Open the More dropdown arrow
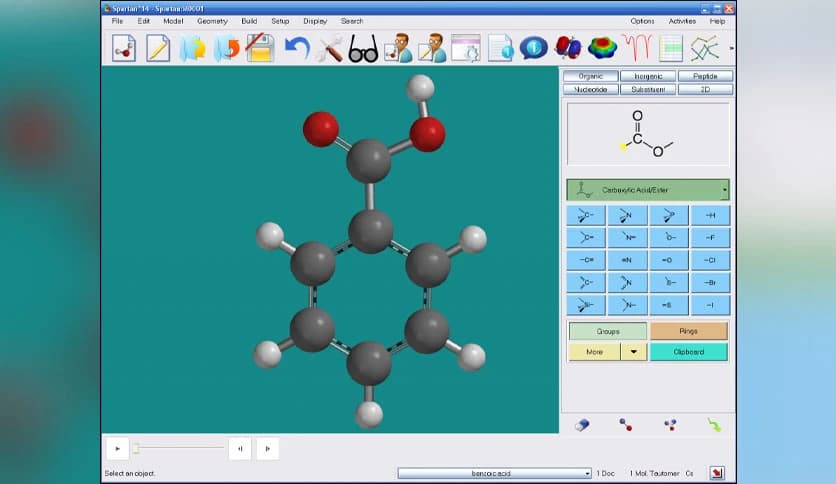Screen dimensions: 836x484 coord(634,352)
